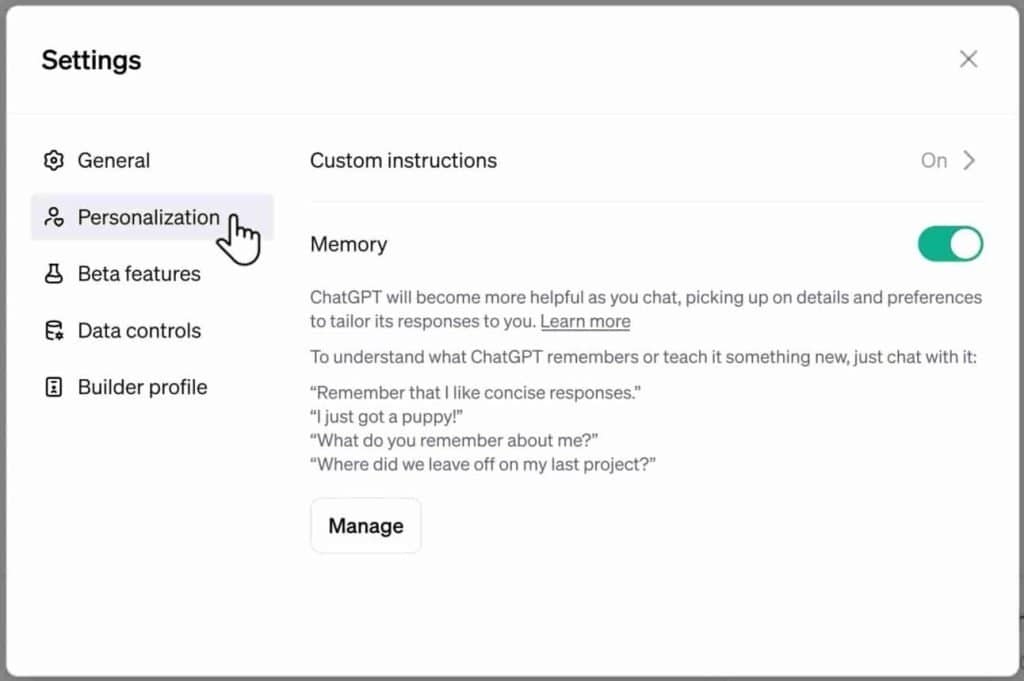Click the Beta features flask icon
The image size is (1024, 681).
[x=54, y=274]
